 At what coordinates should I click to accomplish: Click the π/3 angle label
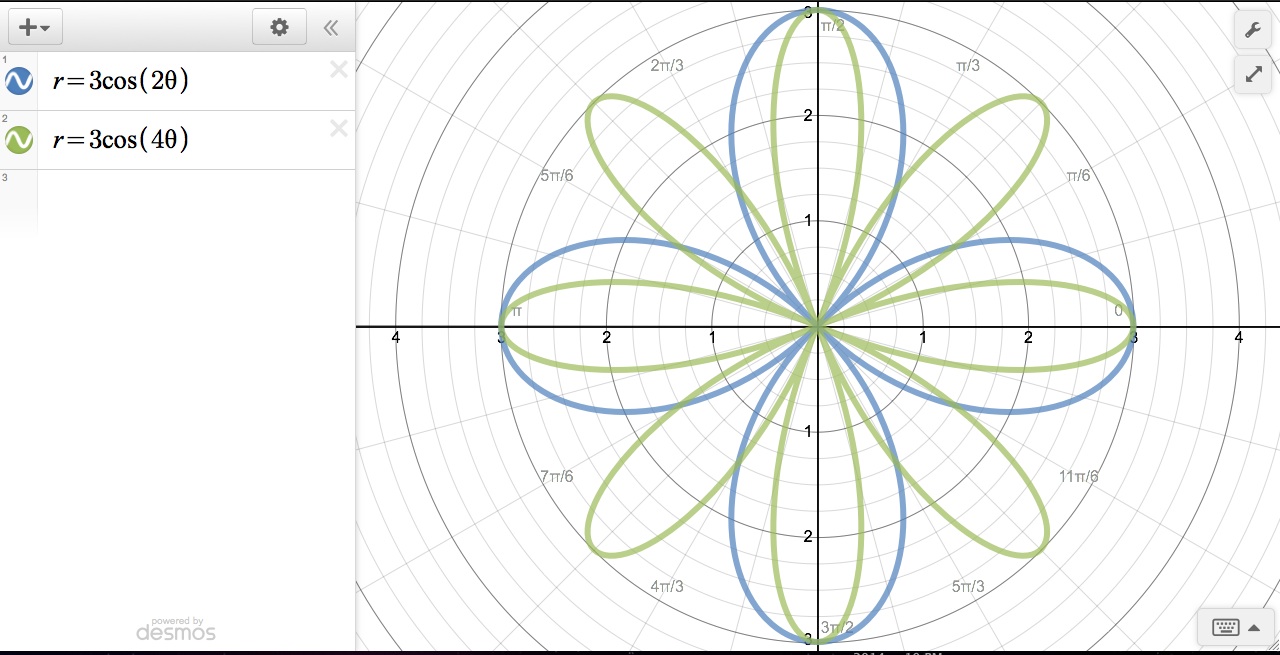(968, 65)
